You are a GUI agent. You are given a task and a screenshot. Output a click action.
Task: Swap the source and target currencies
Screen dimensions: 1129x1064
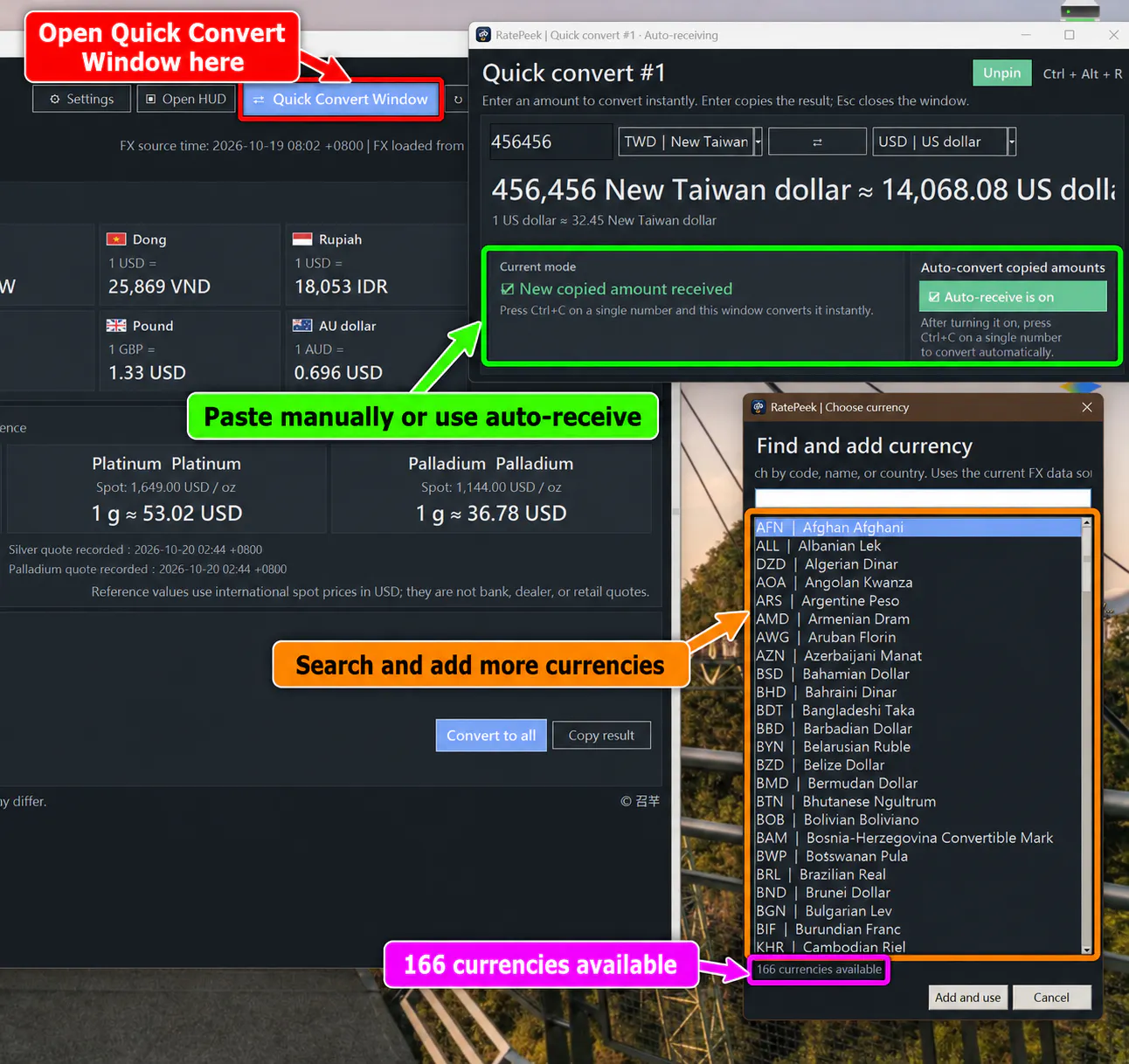click(817, 142)
